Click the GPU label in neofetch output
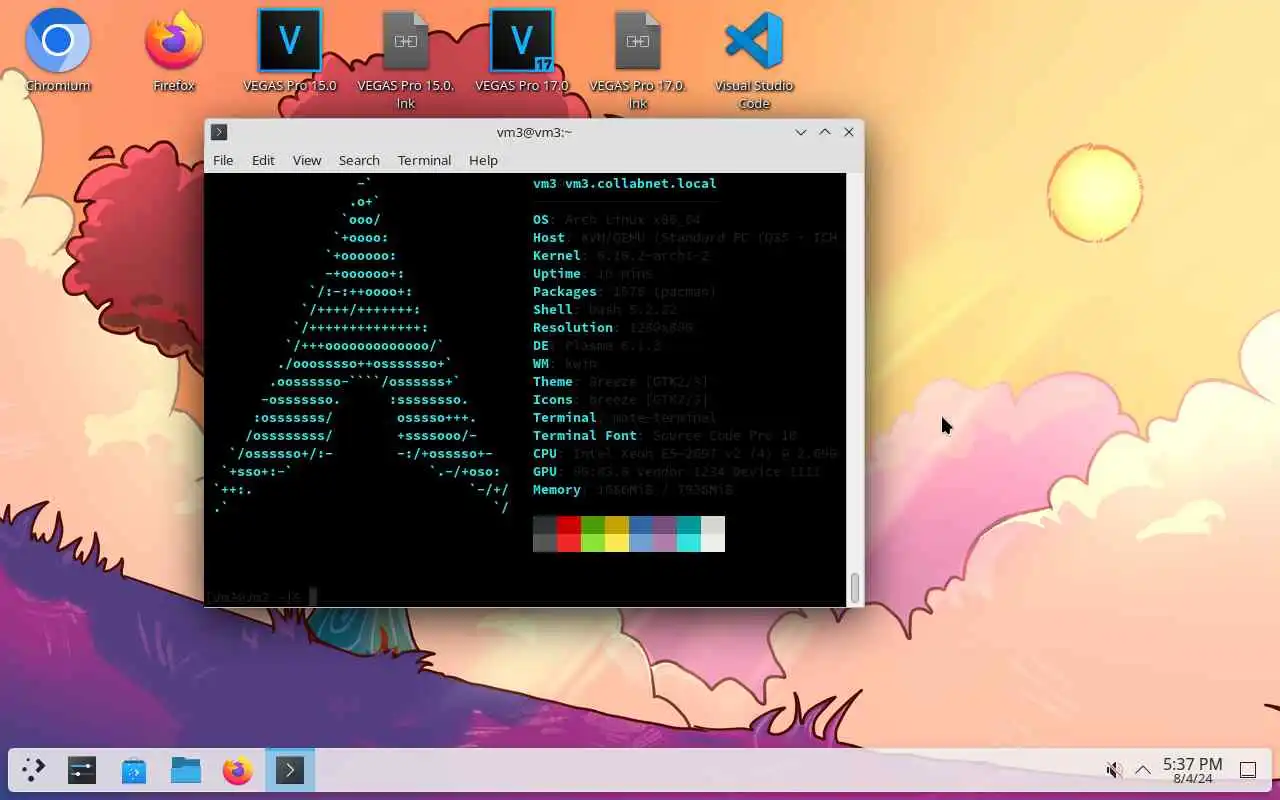The width and height of the screenshot is (1280, 800). coord(545,471)
